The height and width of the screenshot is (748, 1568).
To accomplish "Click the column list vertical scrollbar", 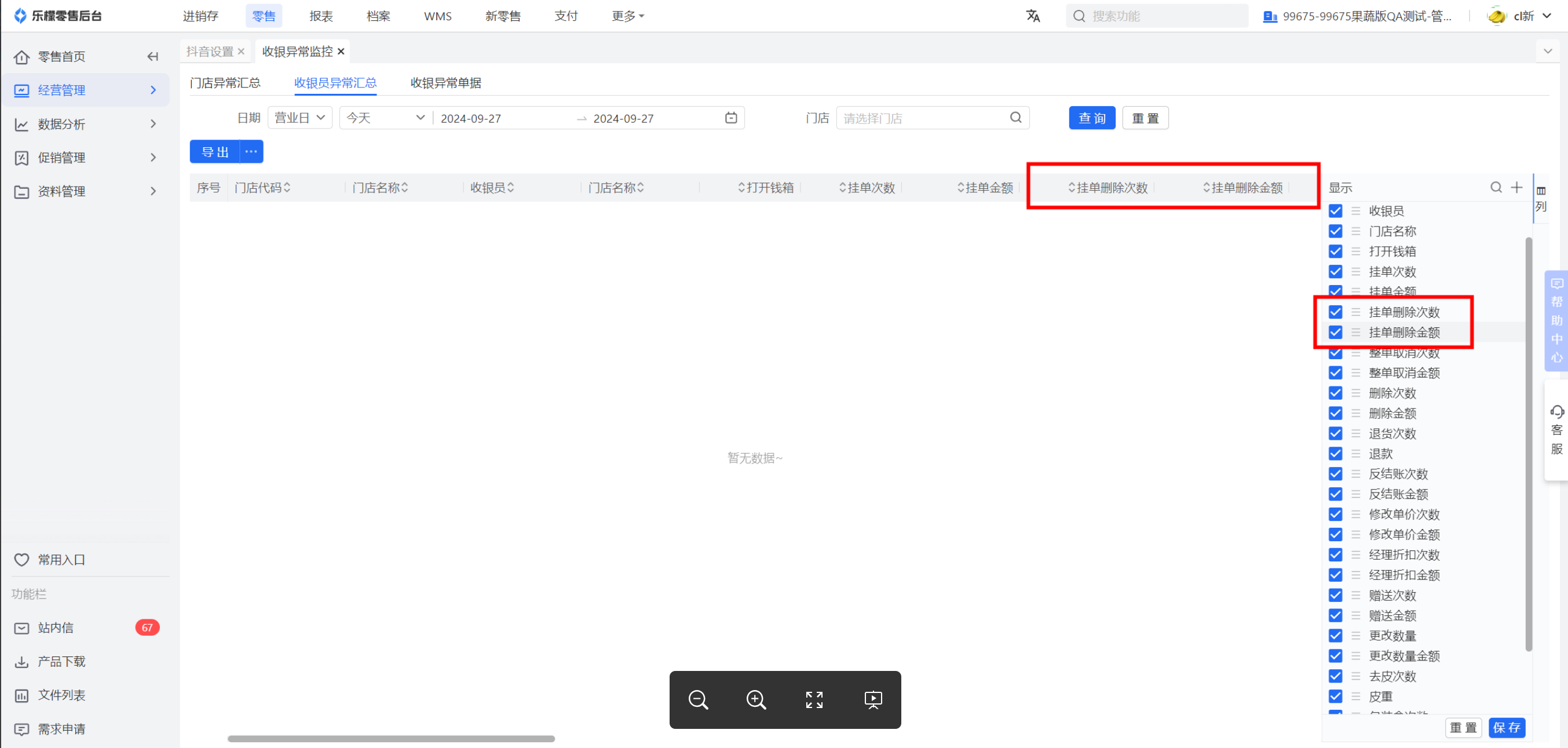I will tap(1529, 444).
